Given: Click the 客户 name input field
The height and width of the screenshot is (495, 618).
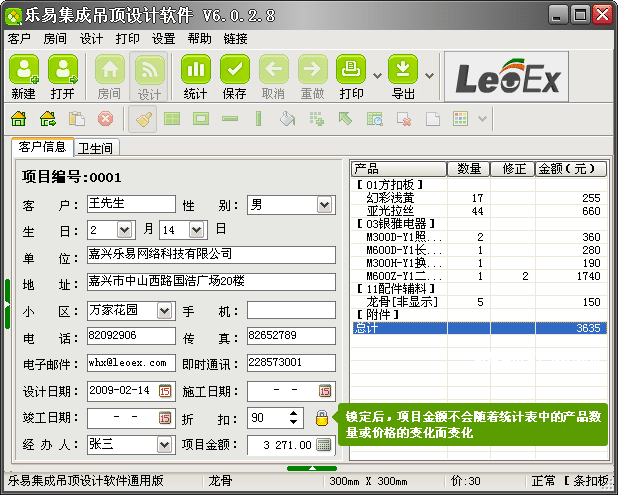Looking at the screenshot, I should 130,204.
